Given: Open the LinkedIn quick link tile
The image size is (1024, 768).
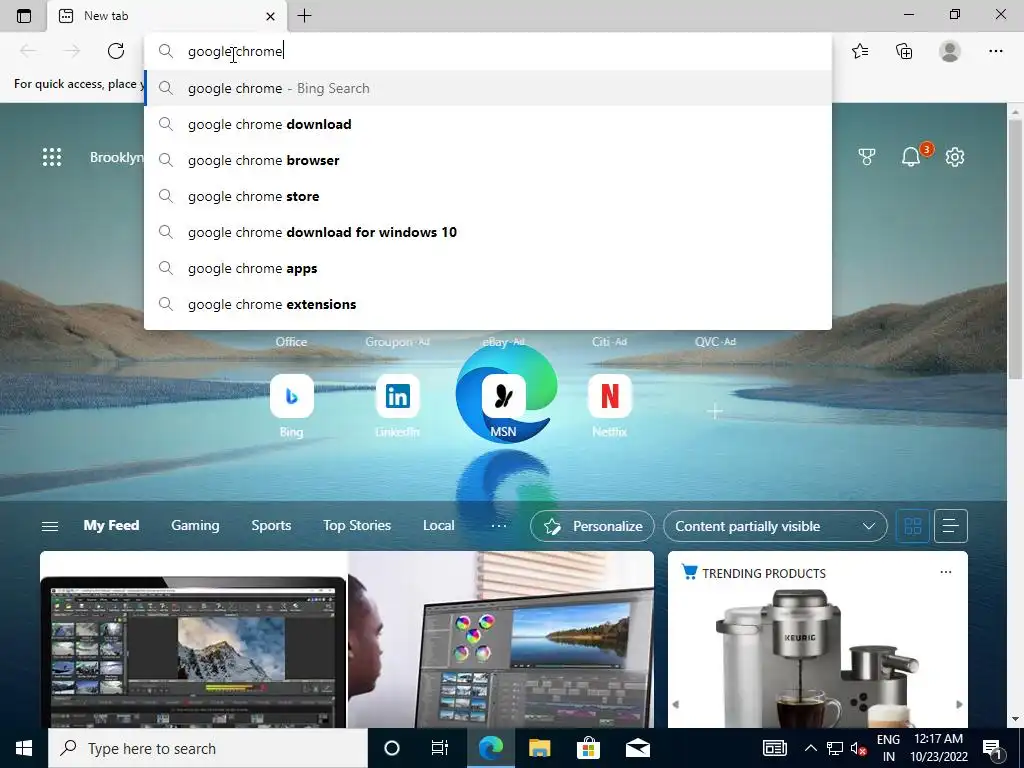Looking at the screenshot, I should tap(398, 396).
